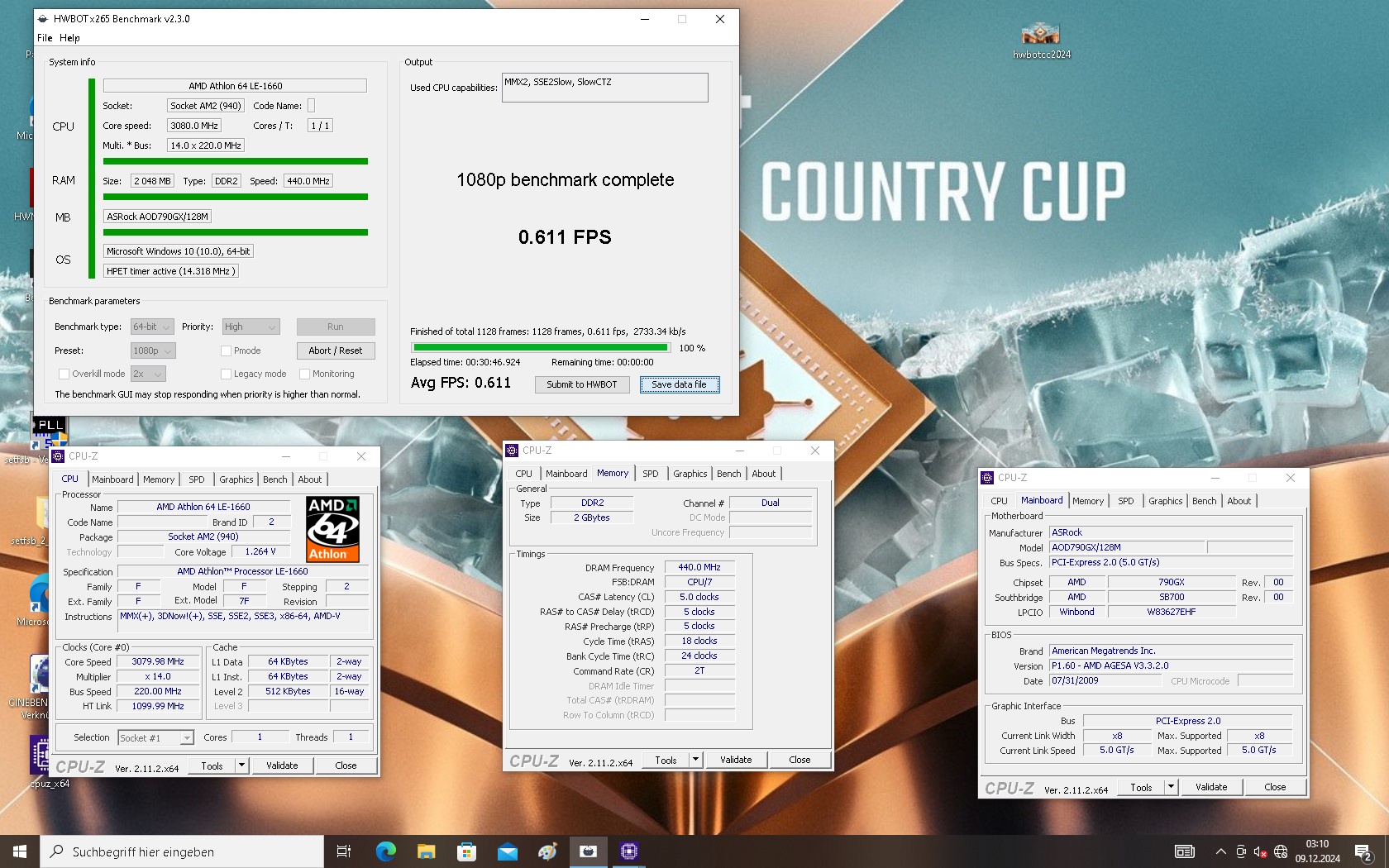
Task: Click the DRAM Frequency 440.0 MHz value
Action: pos(699,567)
